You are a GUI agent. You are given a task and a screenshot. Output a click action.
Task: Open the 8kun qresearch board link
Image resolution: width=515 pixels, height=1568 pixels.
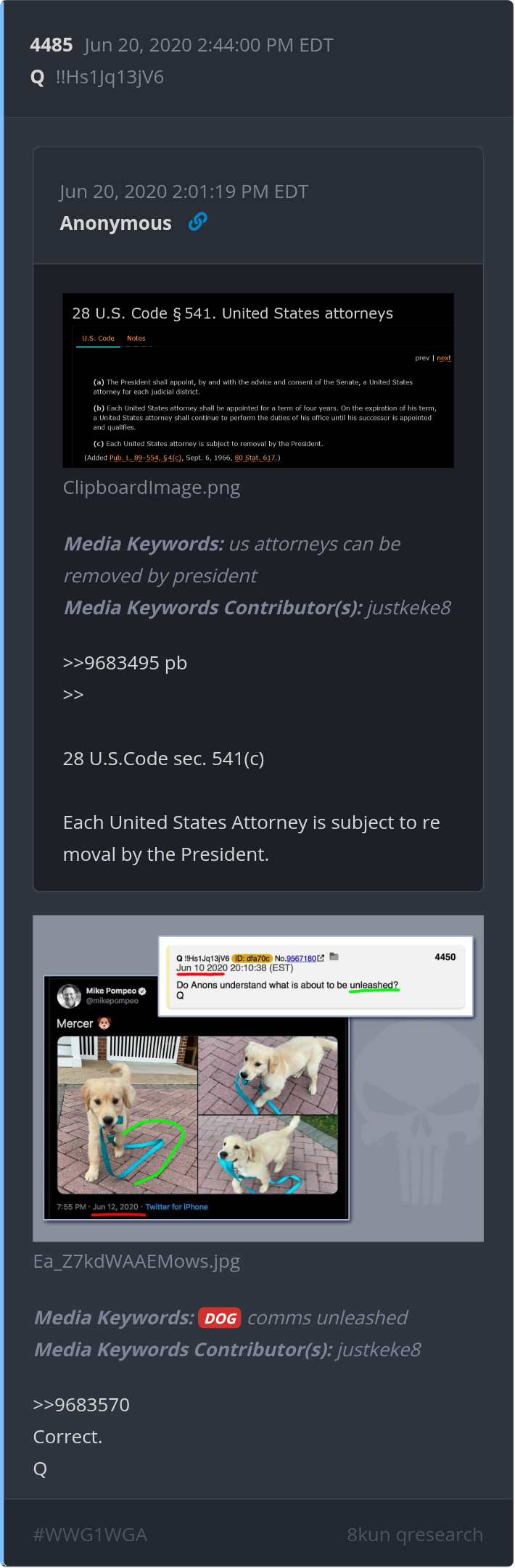(415, 1535)
